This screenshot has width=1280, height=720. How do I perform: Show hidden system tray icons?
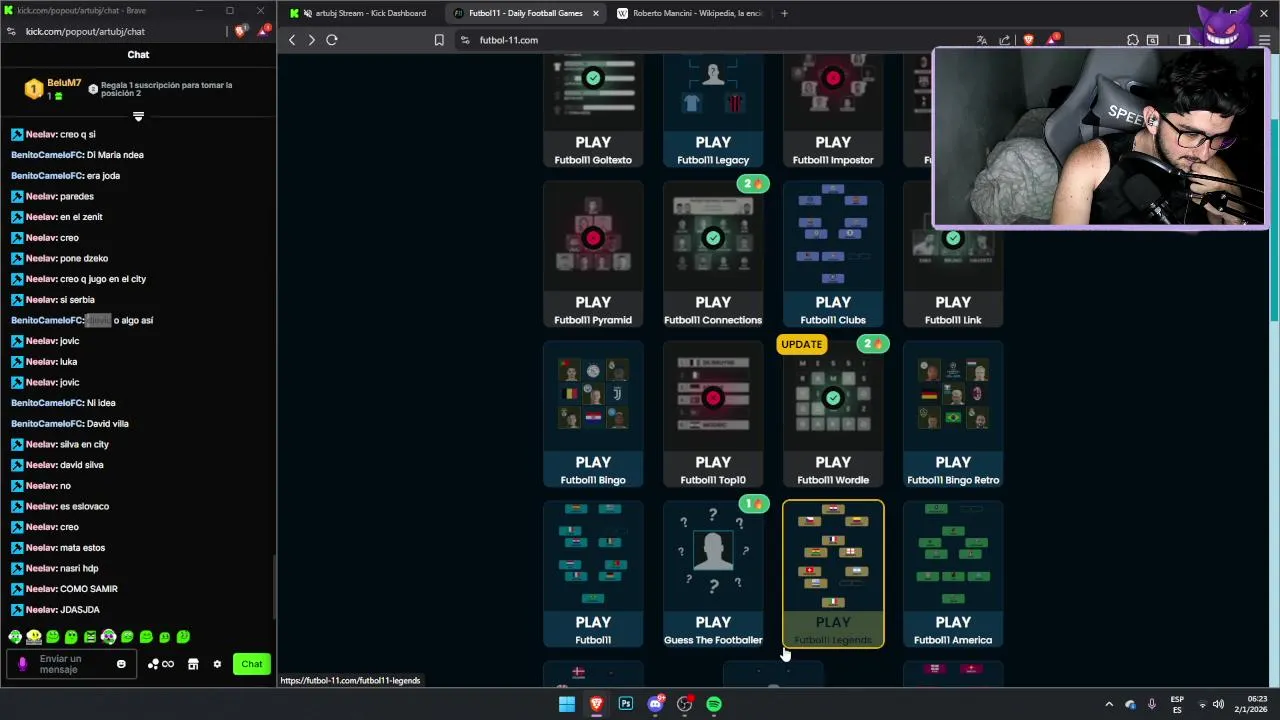(1109, 704)
